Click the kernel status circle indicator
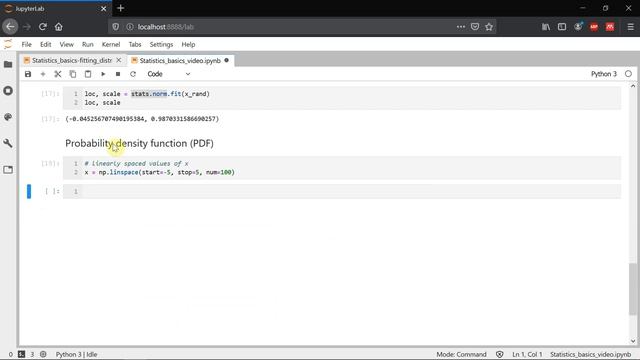640x360 pixels. (x=628, y=74)
